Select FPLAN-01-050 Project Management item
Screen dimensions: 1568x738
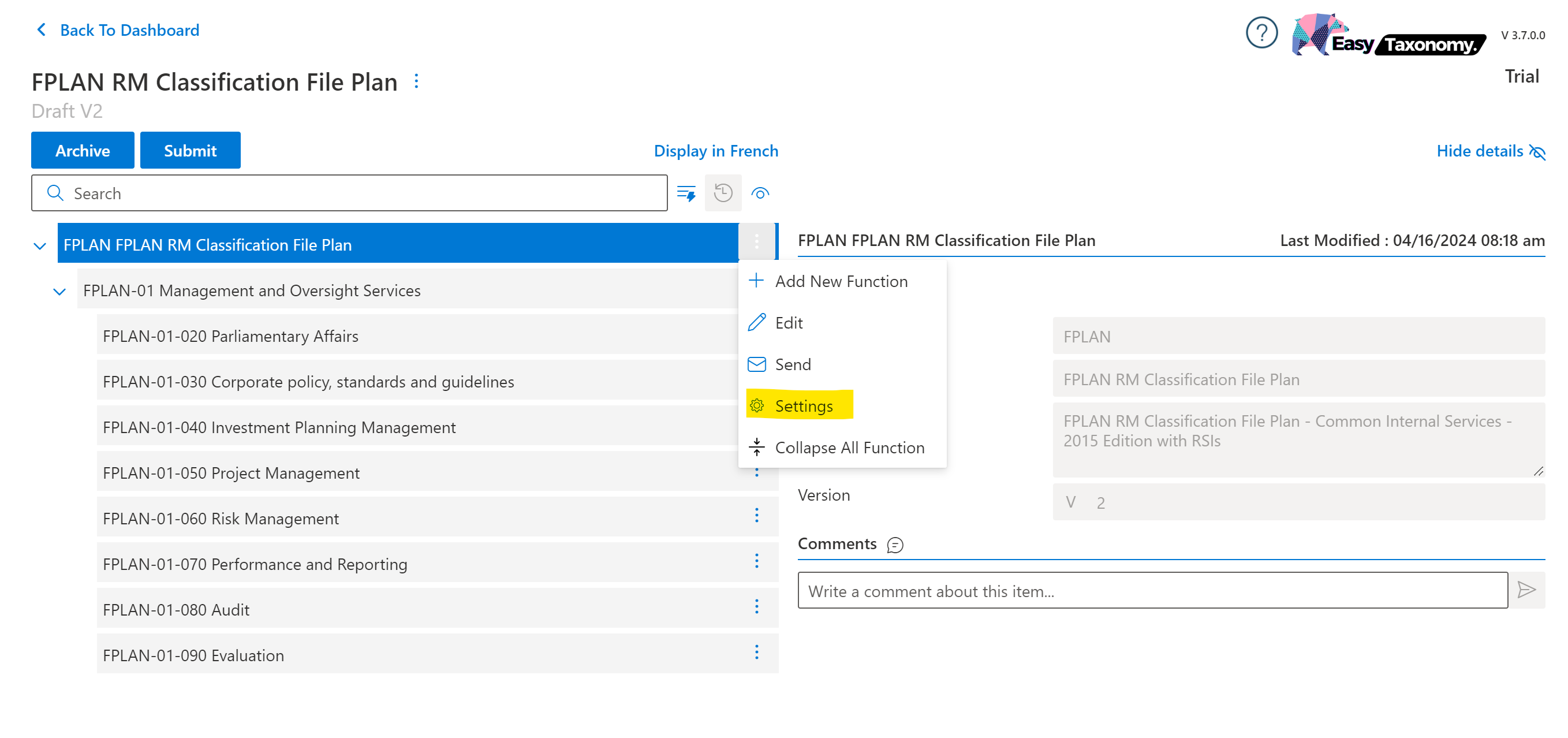coord(232,473)
